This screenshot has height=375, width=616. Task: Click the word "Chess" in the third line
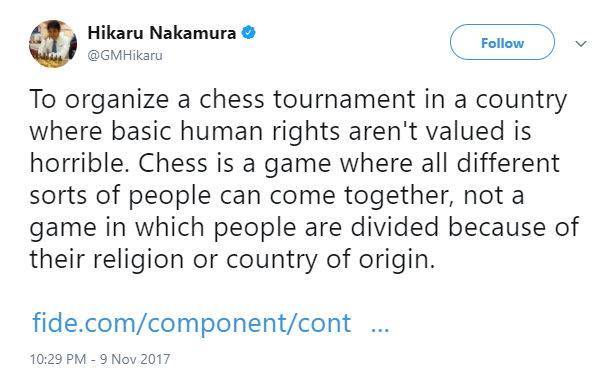[x=172, y=163]
